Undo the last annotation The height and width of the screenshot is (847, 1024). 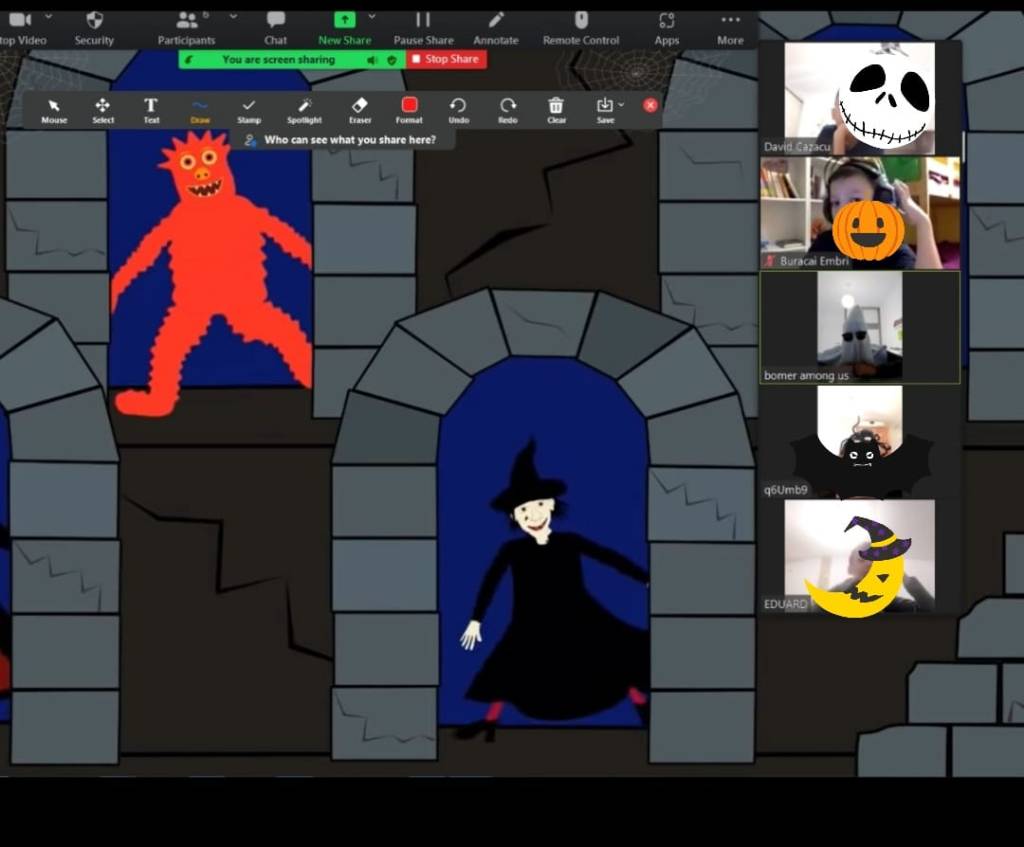[x=458, y=109]
